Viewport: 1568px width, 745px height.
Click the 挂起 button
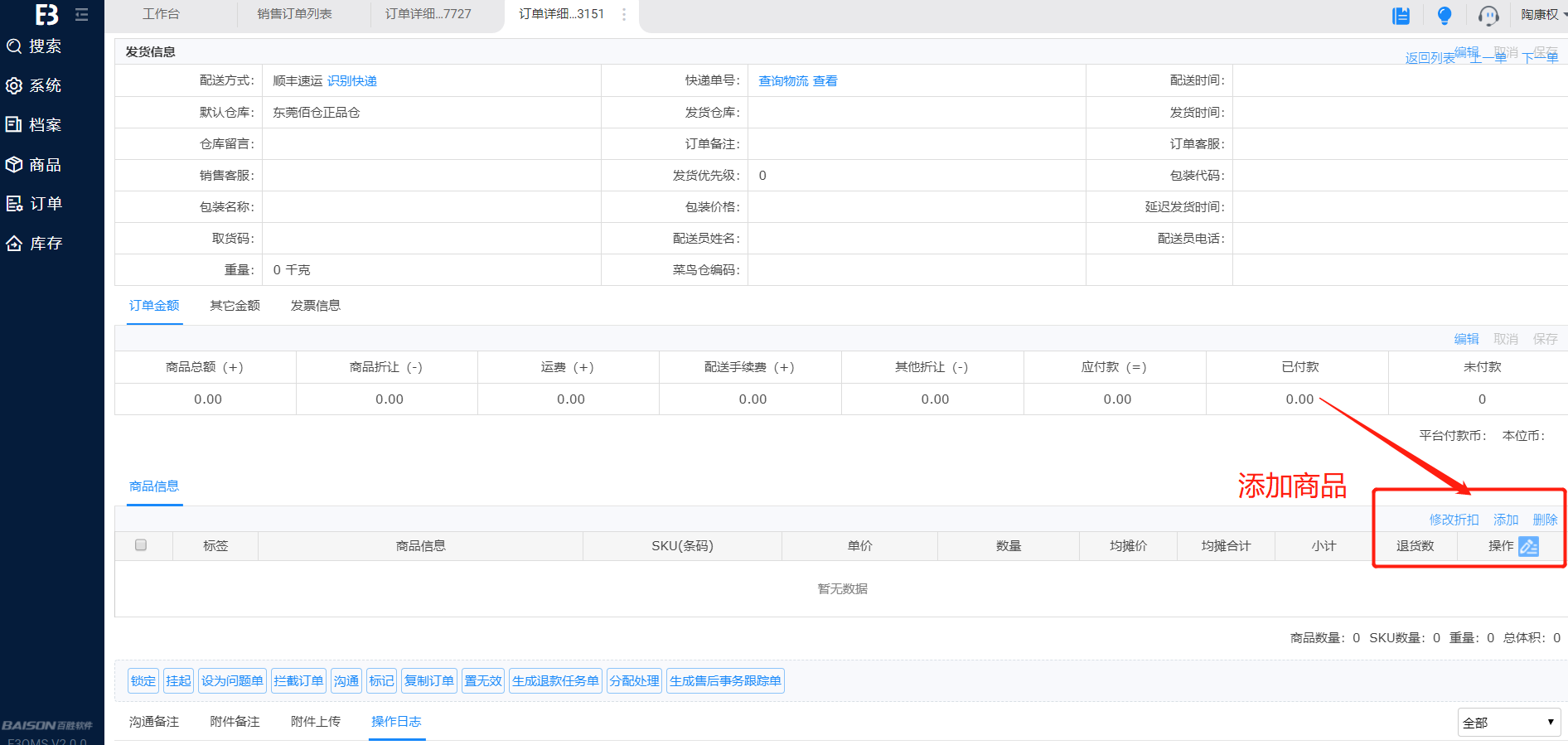click(x=178, y=681)
